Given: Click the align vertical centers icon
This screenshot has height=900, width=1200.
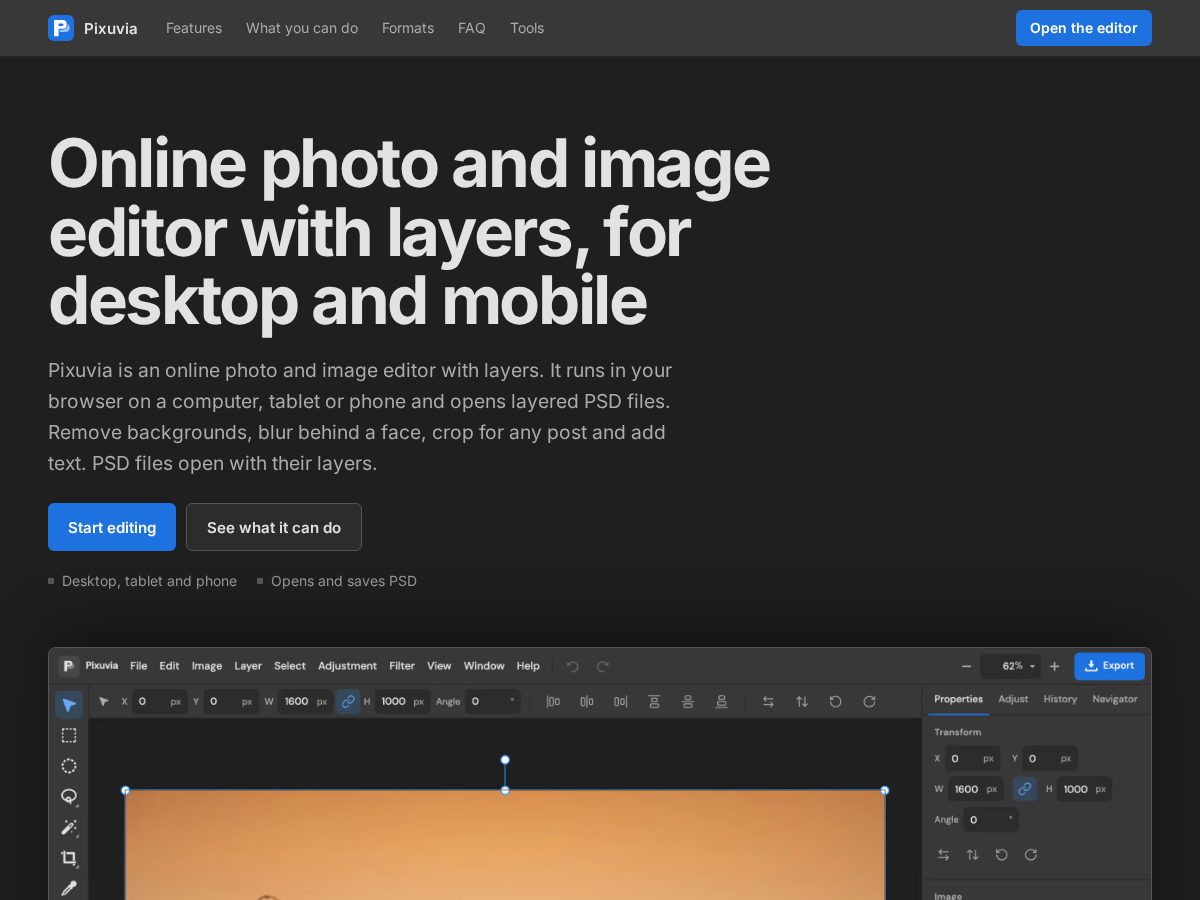Looking at the screenshot, I should 688,701.
